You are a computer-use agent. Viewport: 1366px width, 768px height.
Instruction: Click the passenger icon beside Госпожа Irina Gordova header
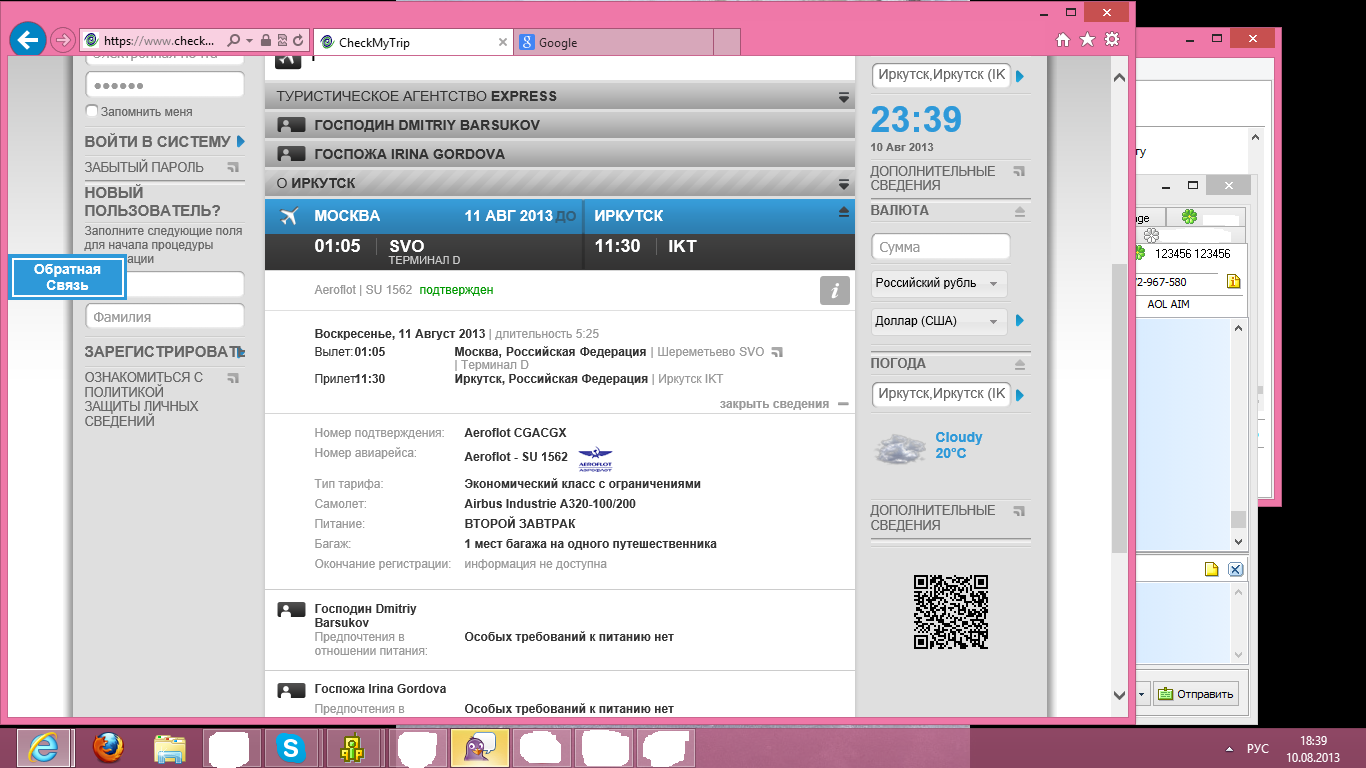click(291, 155)
